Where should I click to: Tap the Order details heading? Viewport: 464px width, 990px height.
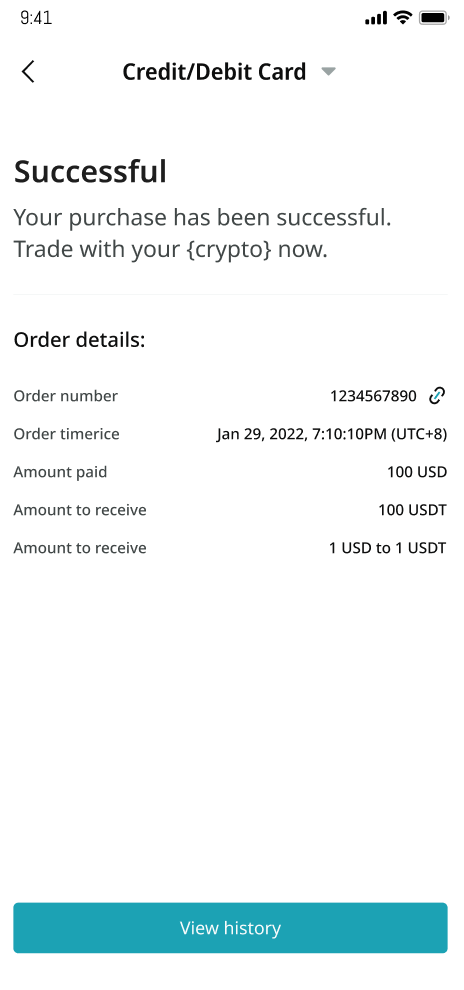[x=80, y=340]
